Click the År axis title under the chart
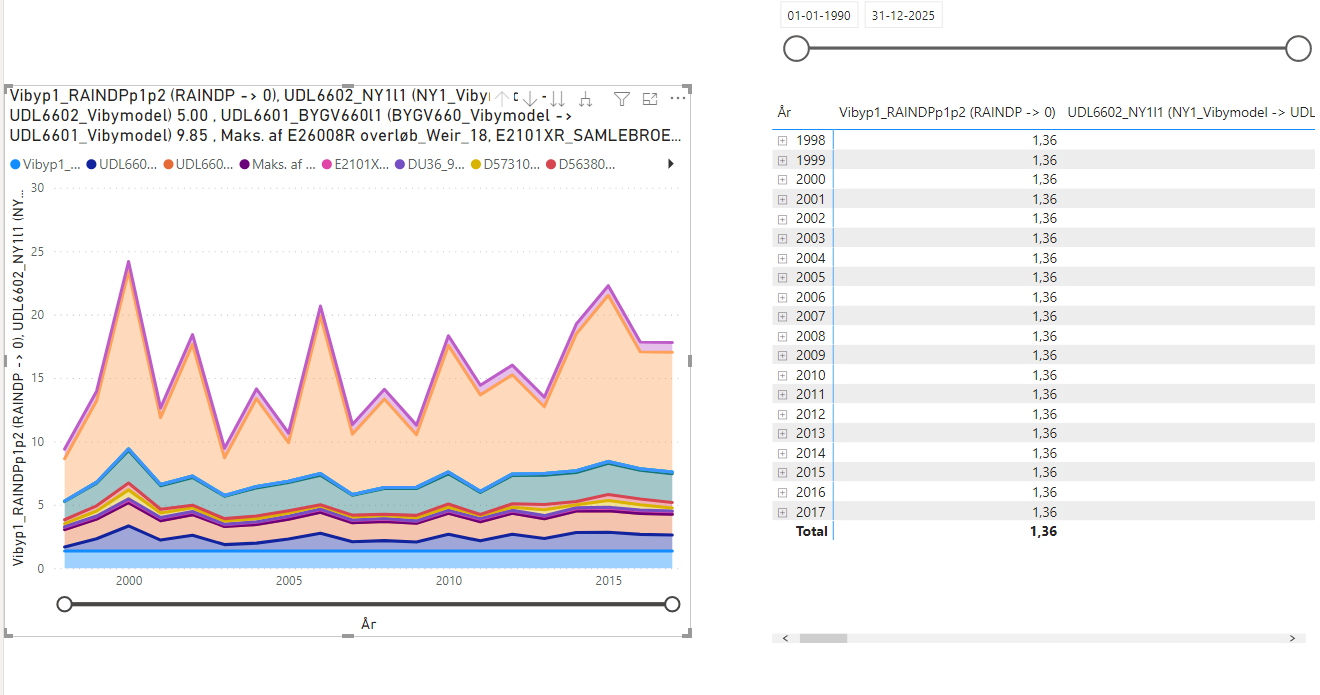1320x695 pixels. [x=368, y=624]
